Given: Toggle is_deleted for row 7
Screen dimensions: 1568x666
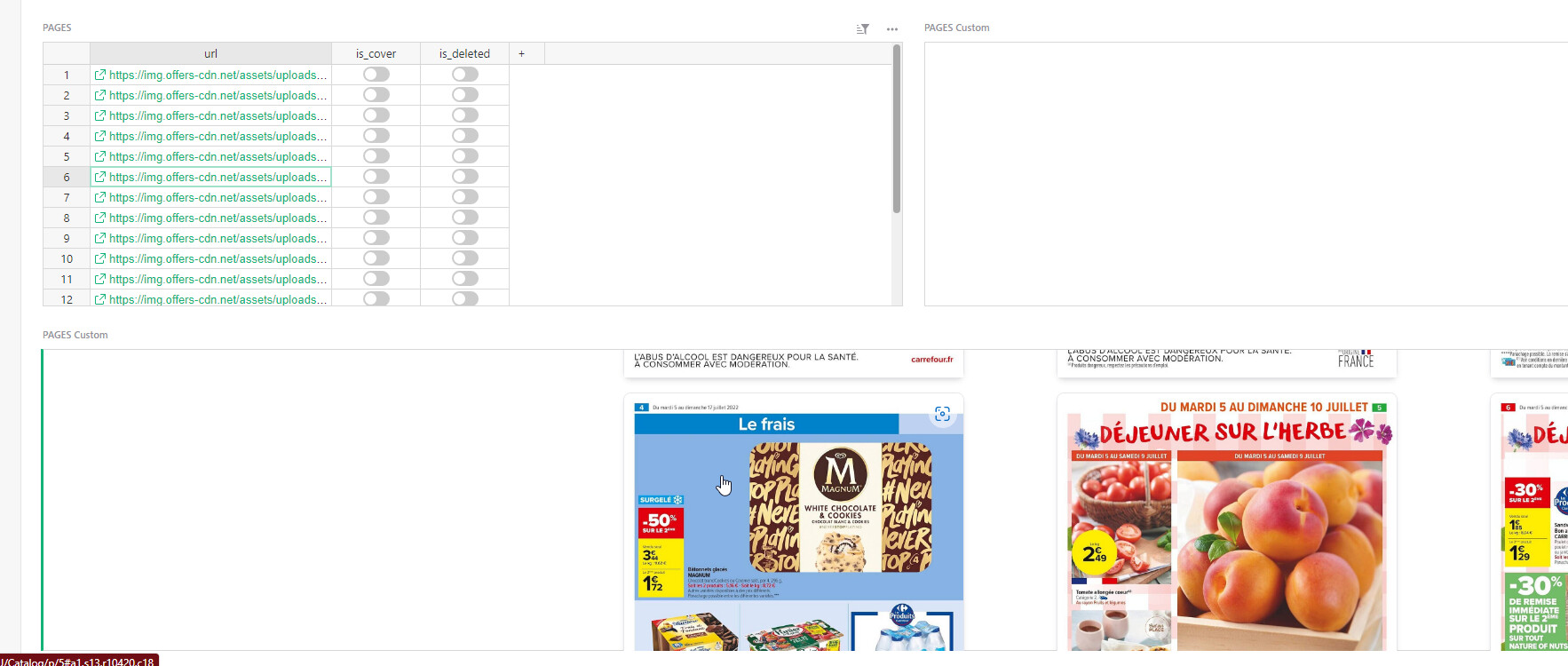Looking at the screenshot, I should pos(465,197).
